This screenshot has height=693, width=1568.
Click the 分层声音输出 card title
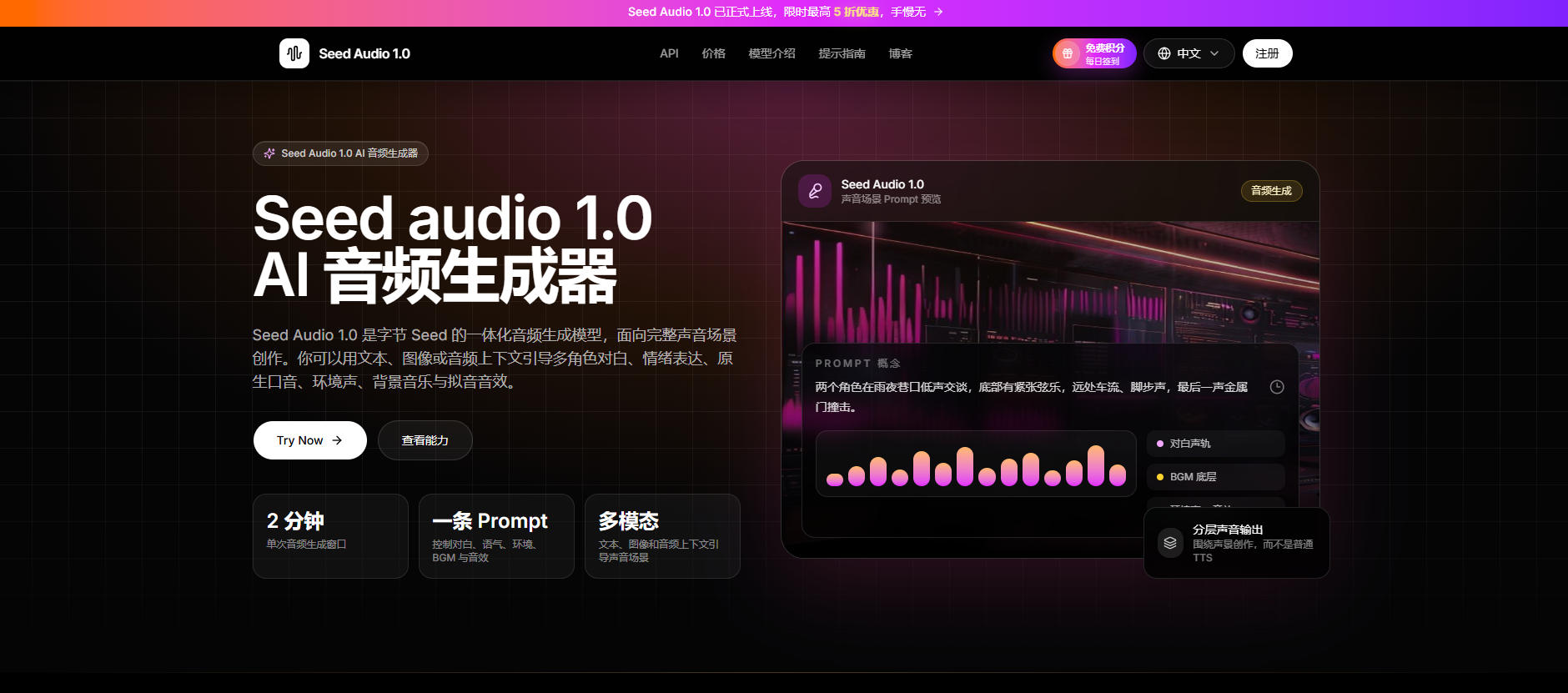(x=1228, y=530)
